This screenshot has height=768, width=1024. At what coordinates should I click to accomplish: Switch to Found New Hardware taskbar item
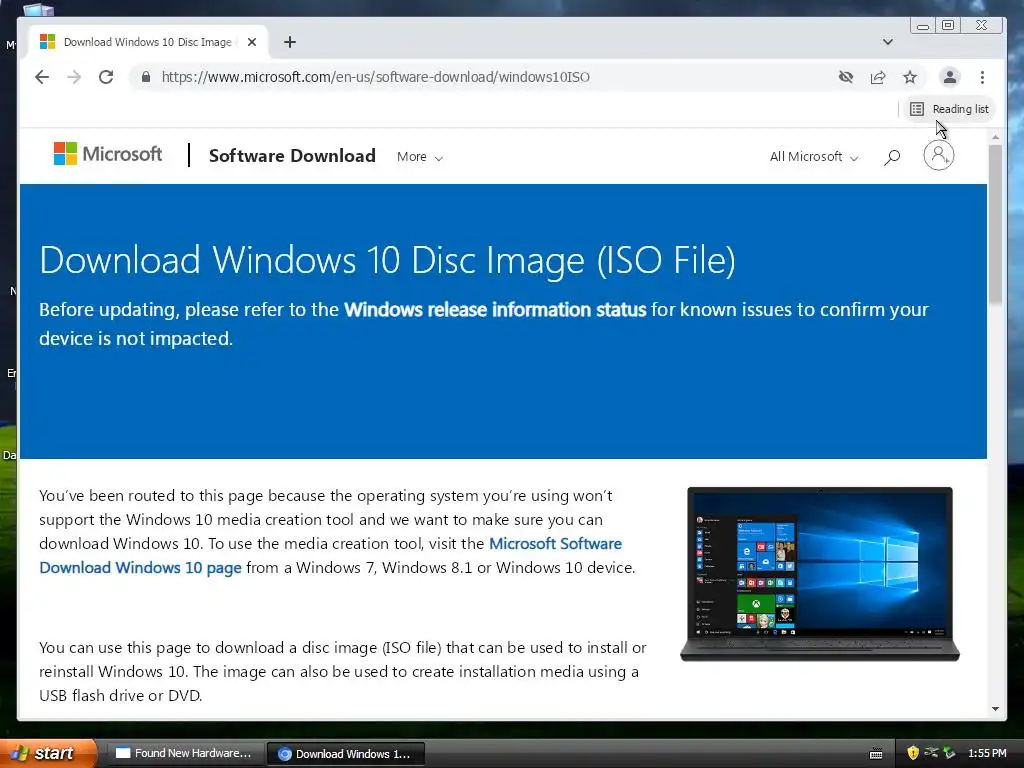coord(184,754)
